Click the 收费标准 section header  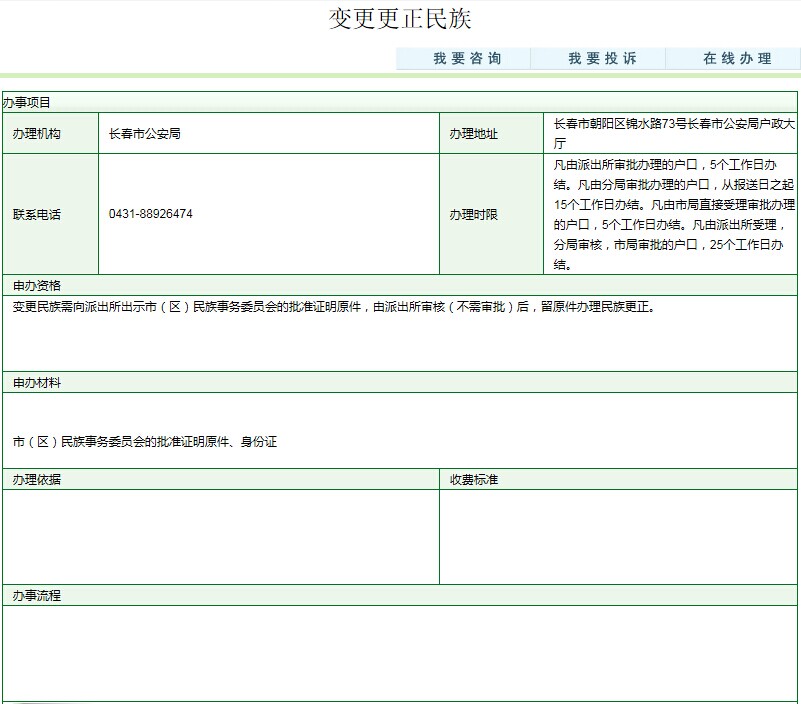[619, 479]
